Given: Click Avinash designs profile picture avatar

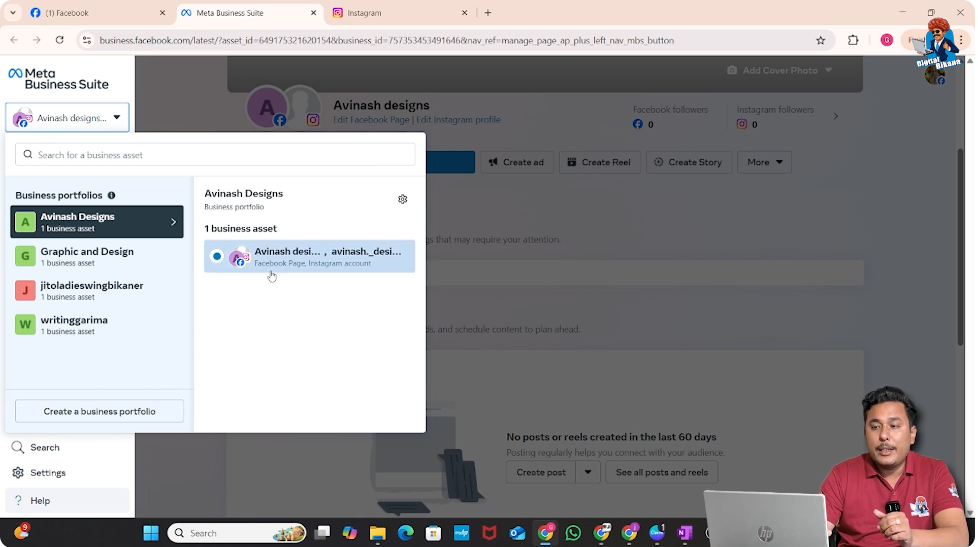Looking at the screenshot, I should click(x=266, y=107).
